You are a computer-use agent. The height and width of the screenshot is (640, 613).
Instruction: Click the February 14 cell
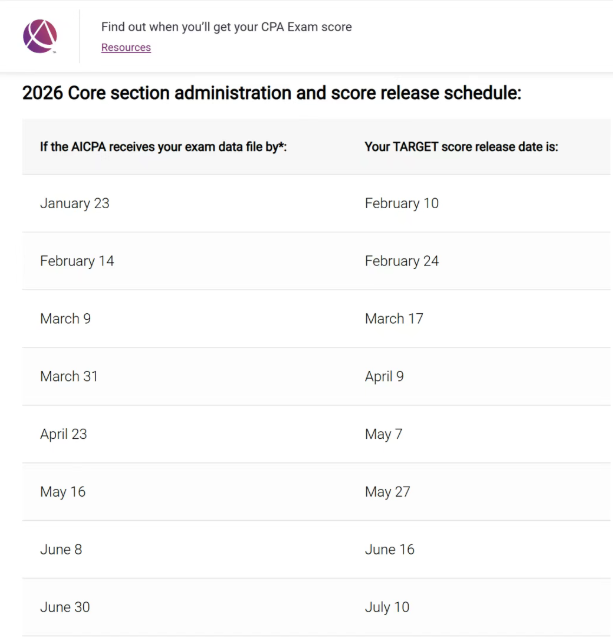click(x=77, y=261)
